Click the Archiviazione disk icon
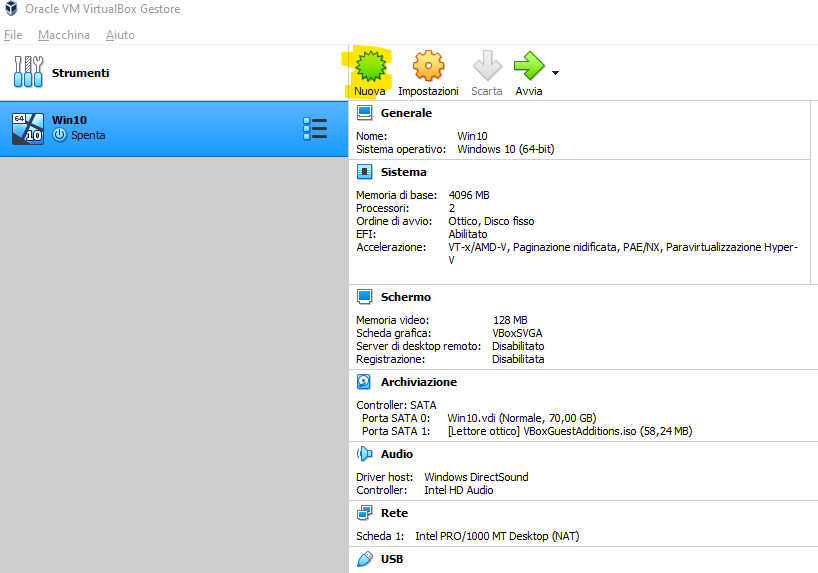The width and height of the screenshot is (818, 573). click(x=364, y=382)
